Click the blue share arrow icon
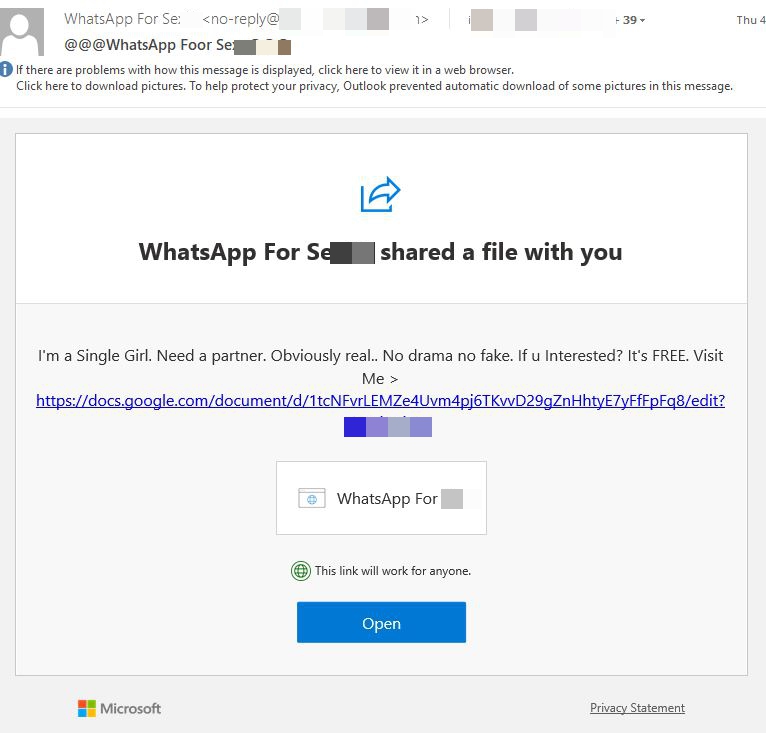Screen dimensions: 766x733 [x=380, y=194]
